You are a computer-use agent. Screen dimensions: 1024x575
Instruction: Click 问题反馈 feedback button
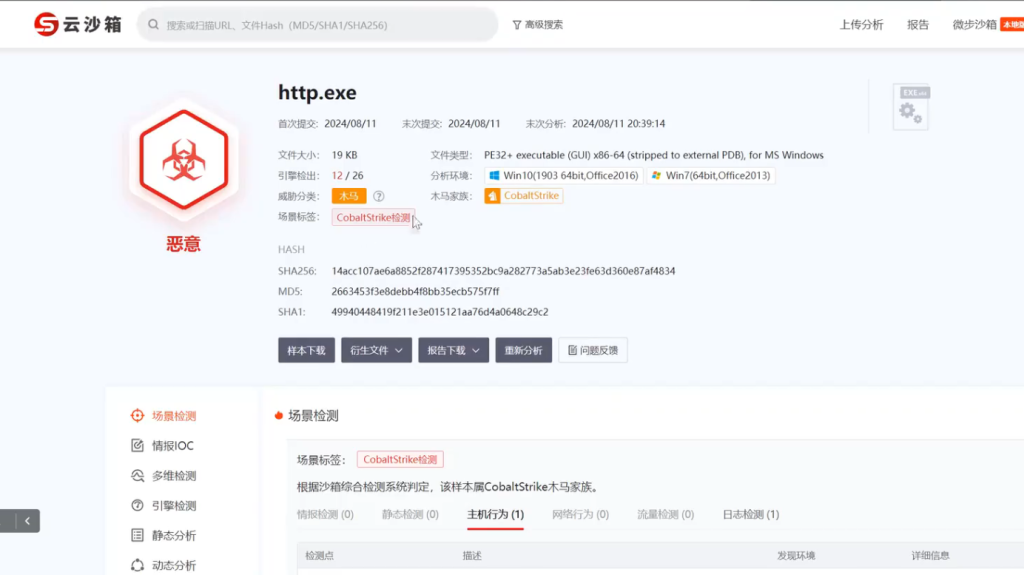pyautogui.click(x=593, y=350)
